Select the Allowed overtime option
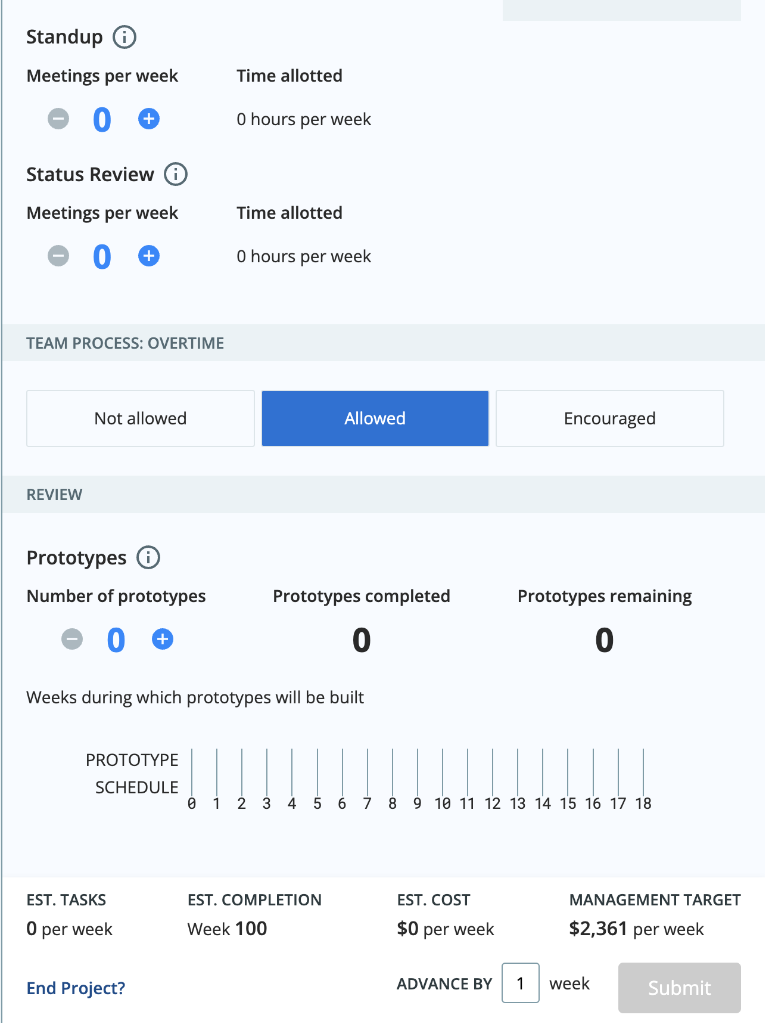This screenshot has height=1024, width=772. click(x=375, y=419)
